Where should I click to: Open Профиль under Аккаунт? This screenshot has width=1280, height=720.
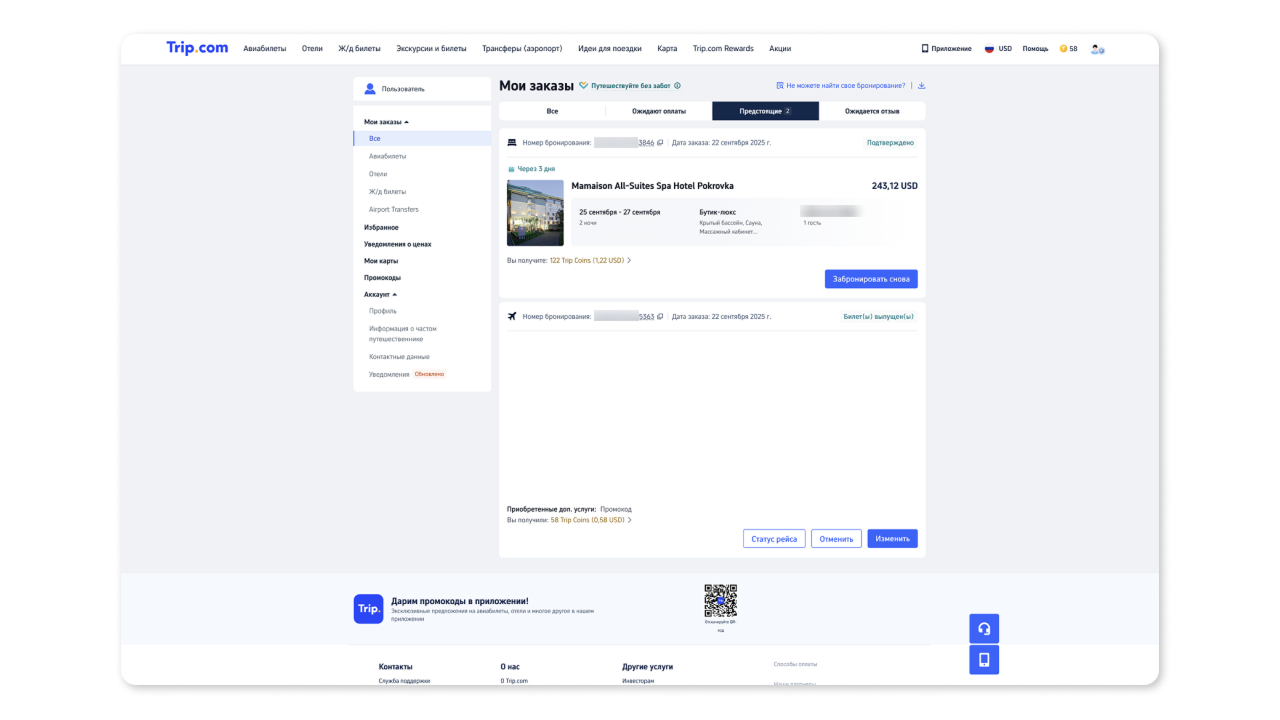[x=383, y=311]
